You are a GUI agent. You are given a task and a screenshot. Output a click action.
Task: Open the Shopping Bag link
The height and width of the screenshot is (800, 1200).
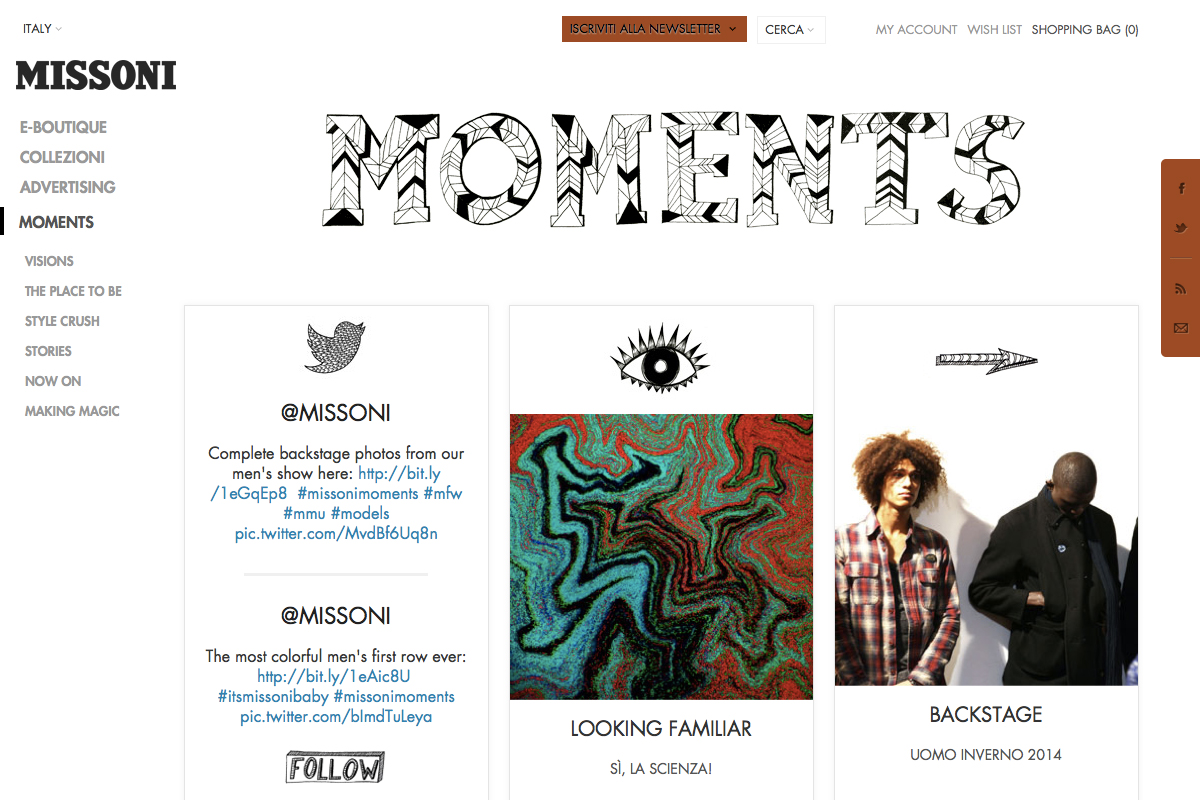pyautogui.click(x=1085, y=30)
